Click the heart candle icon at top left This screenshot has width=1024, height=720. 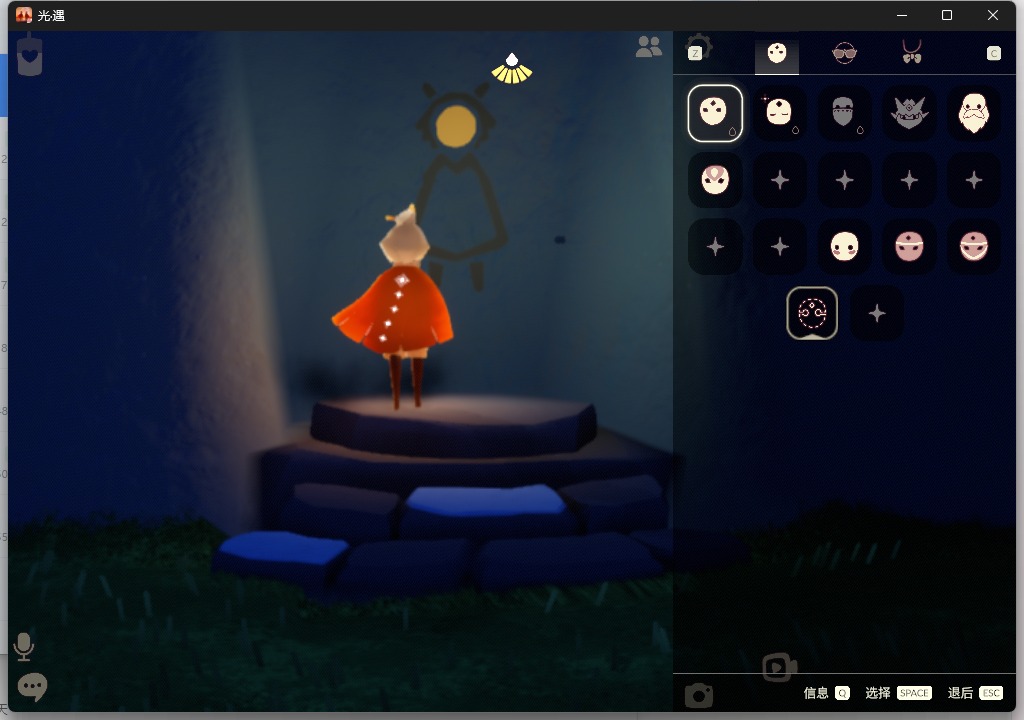click(29, 56)
